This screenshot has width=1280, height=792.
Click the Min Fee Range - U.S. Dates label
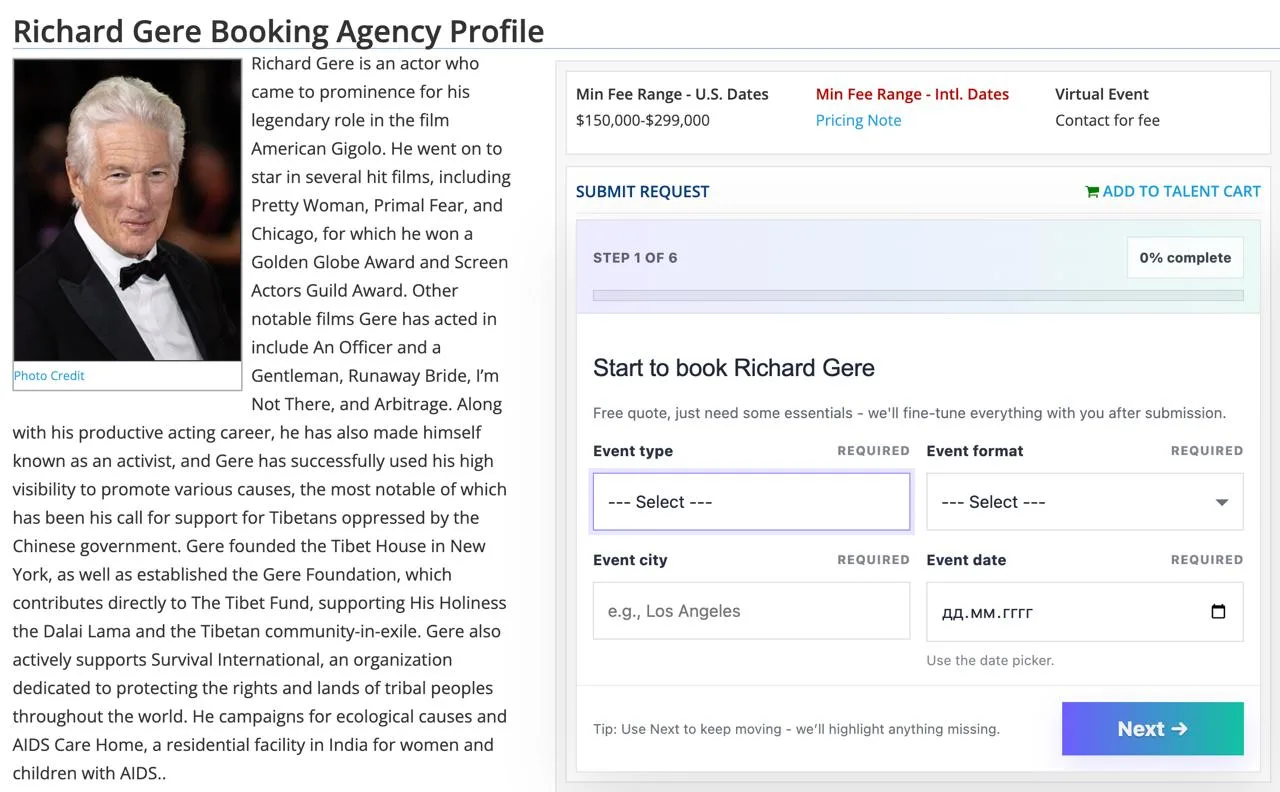(672, 94)
